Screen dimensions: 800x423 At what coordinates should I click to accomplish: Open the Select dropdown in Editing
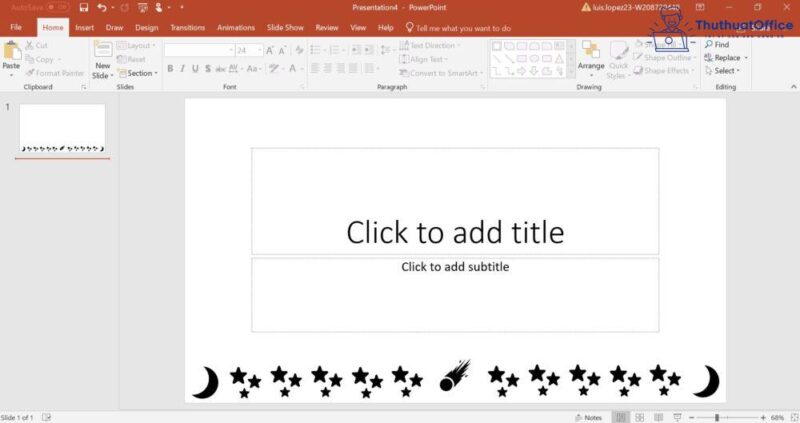click(x=722, y=71)
